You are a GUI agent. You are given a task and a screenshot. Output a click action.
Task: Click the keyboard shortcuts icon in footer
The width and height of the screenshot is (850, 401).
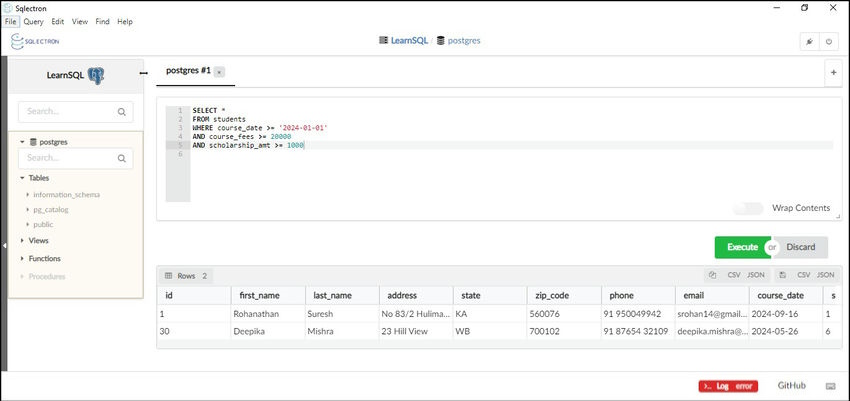pos(830,385)
